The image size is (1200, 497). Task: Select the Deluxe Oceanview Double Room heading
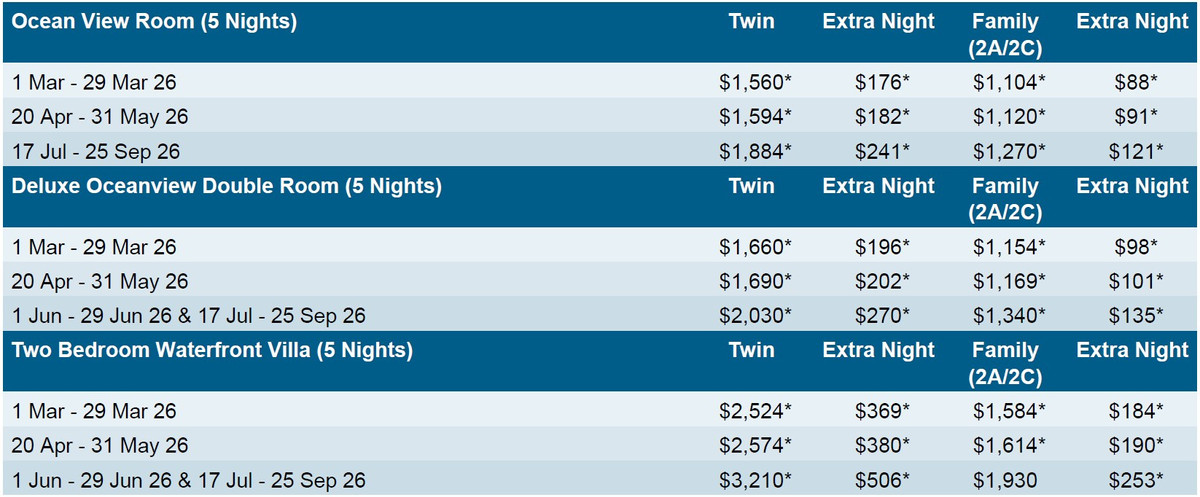[227, 186]
